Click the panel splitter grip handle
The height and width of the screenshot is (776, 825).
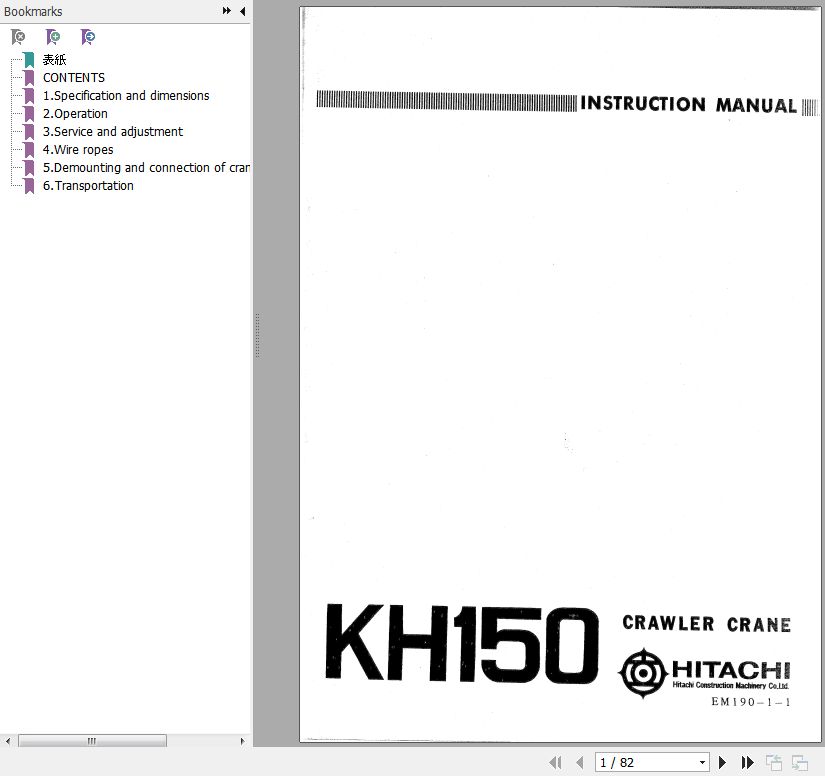(x=257, y=336)
